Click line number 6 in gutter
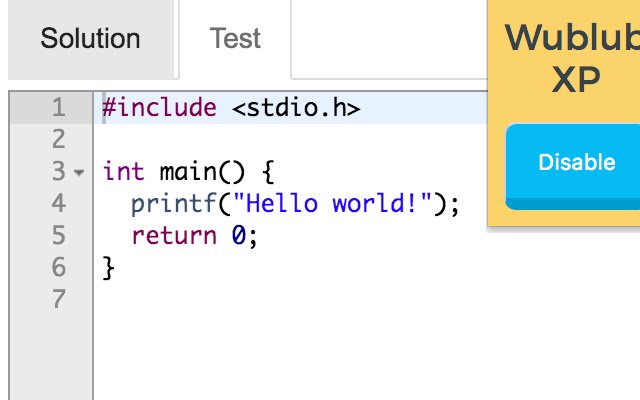The width and height of the screenshot is (640, 400). click(58, 267)
